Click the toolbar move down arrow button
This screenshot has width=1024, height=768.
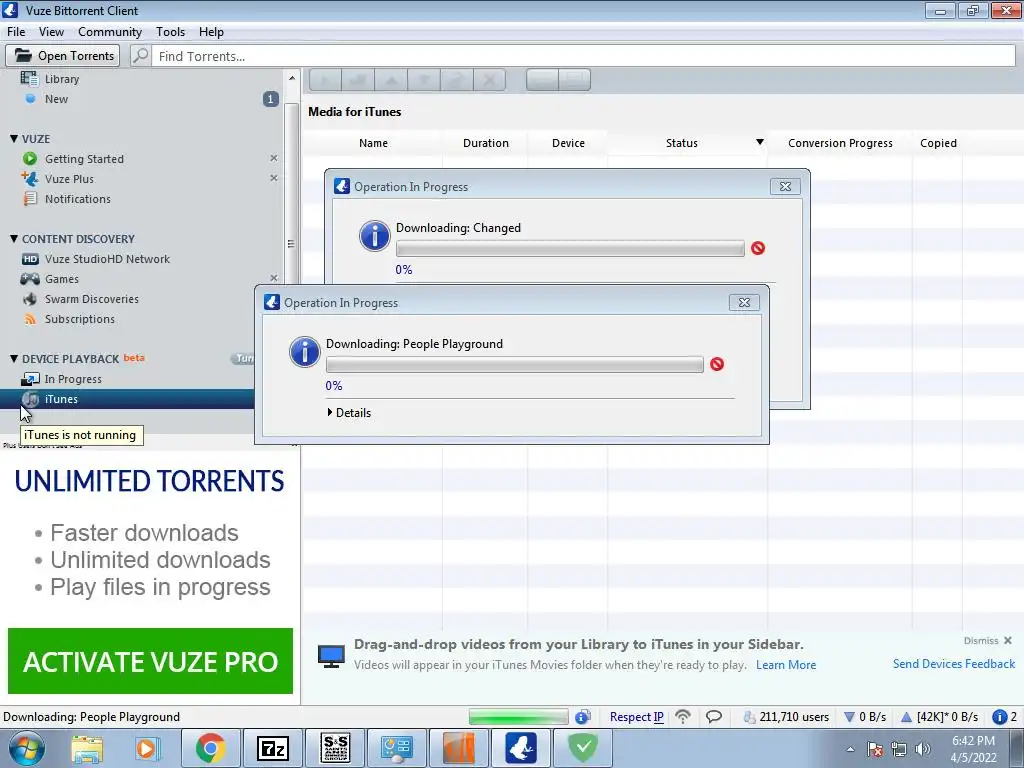[x=424, y=80]
